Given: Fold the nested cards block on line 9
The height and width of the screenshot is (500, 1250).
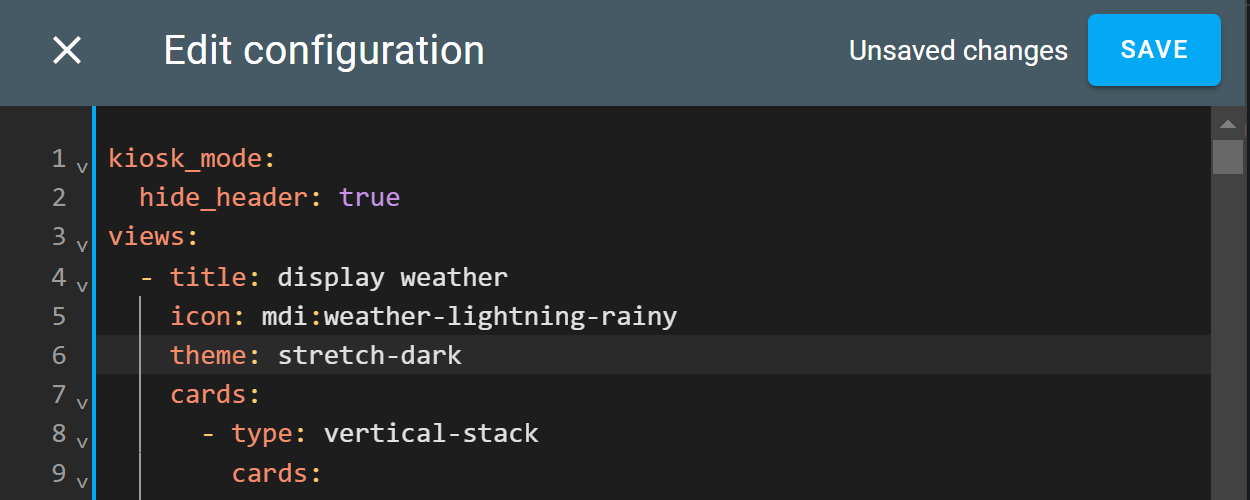Looking at the screenshot, I should point(82,481).
